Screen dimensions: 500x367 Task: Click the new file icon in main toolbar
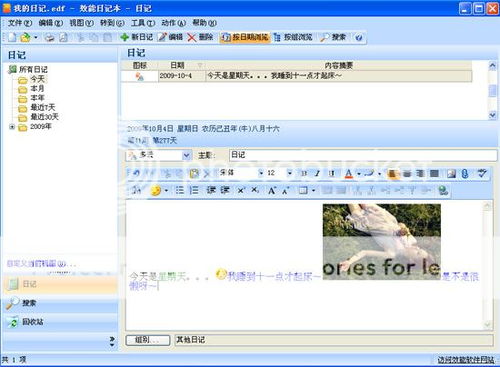(12, 37)
